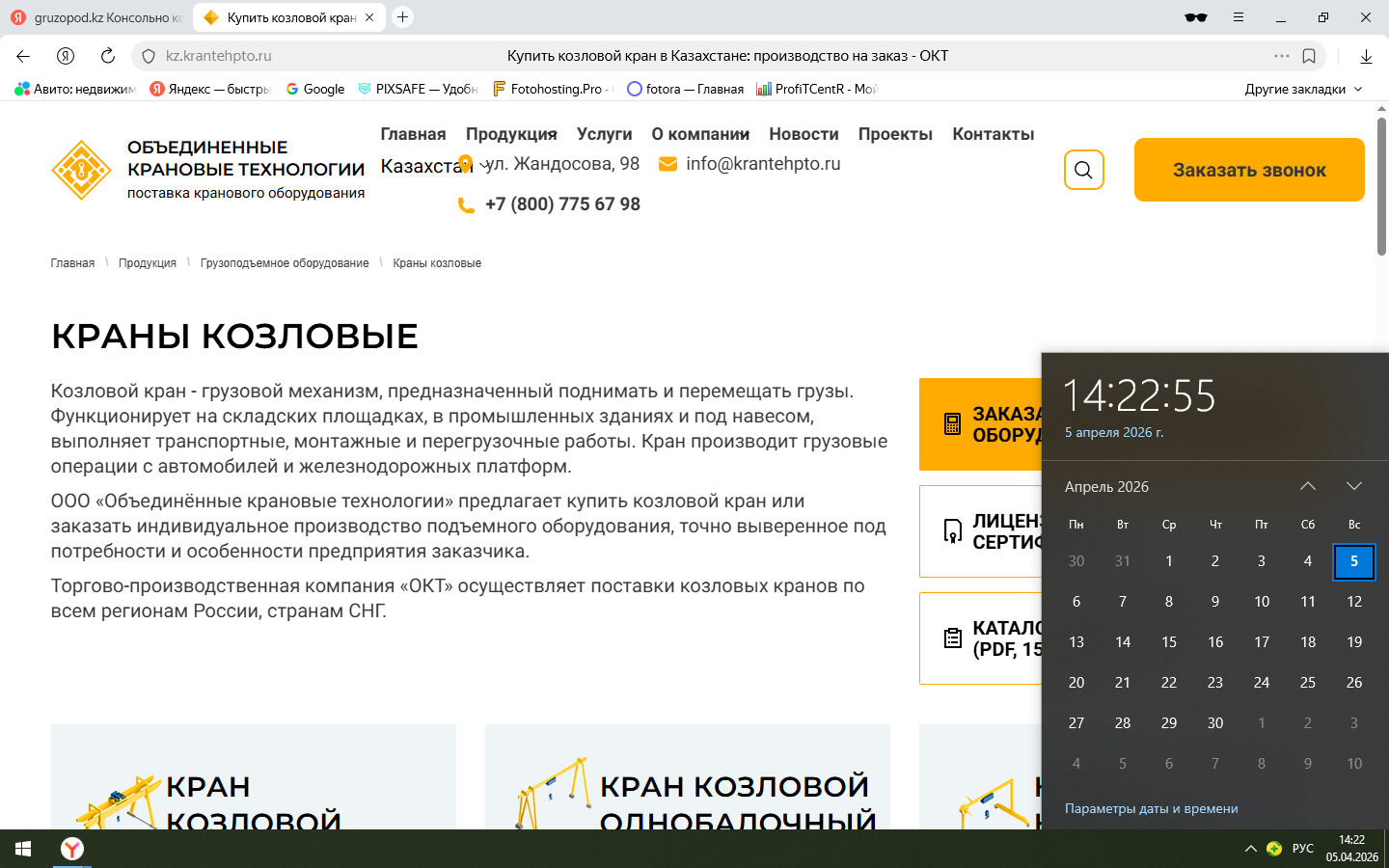Select April 15 in the calendar
The image size is (1389, 868).
(1169, 642)
